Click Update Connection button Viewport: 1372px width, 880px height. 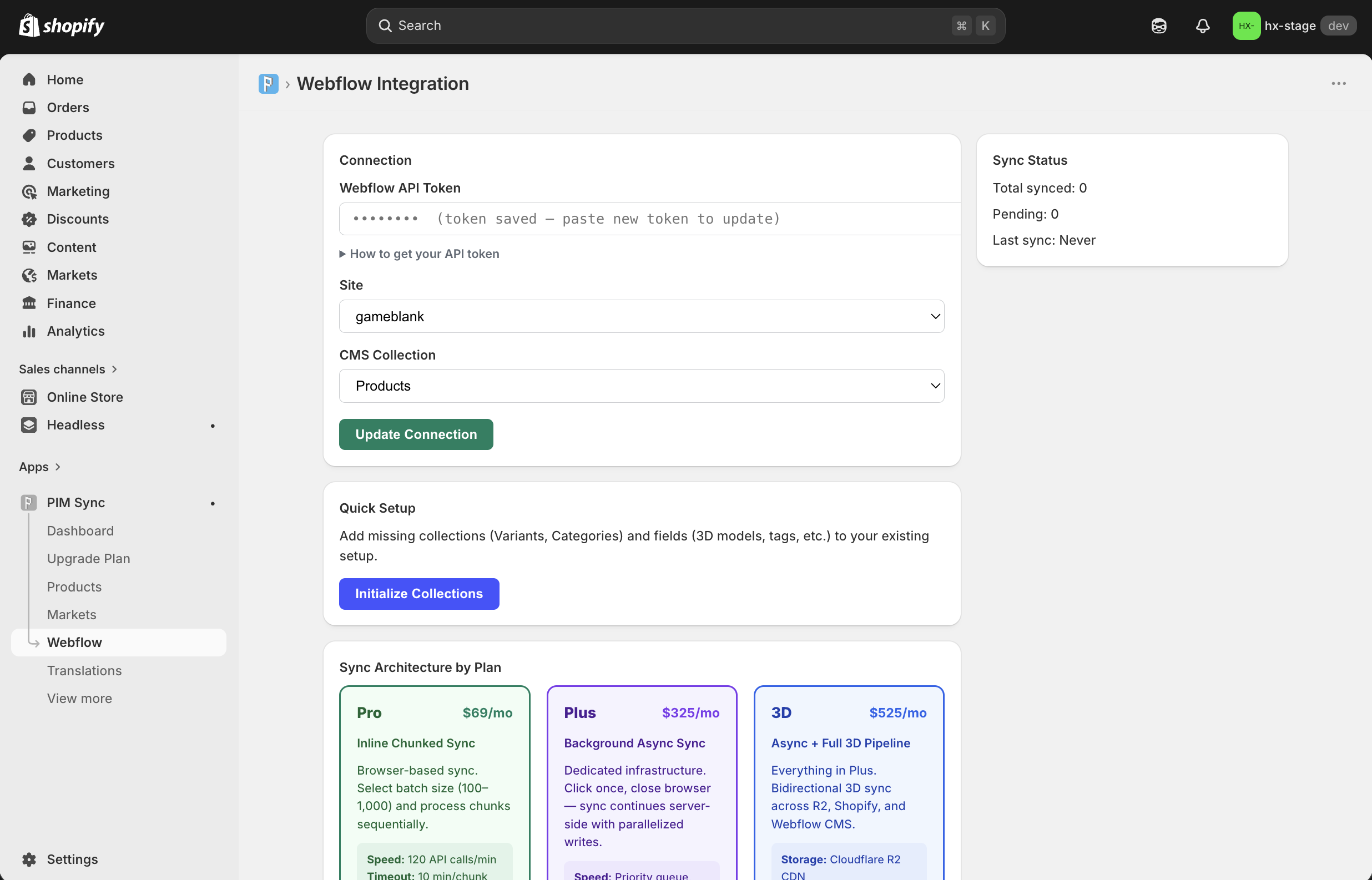click(x=416, y=434)
